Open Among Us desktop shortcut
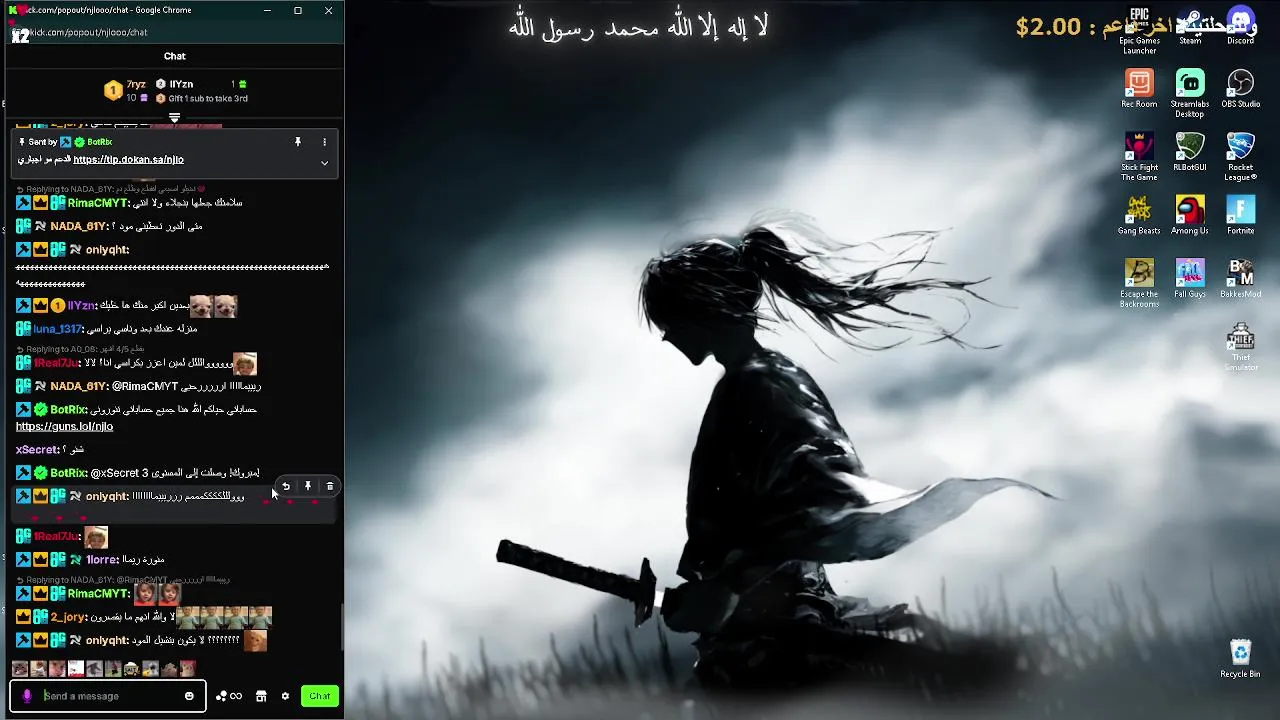The width and height of the screenshot is (1280, 720). (1190, 216)
